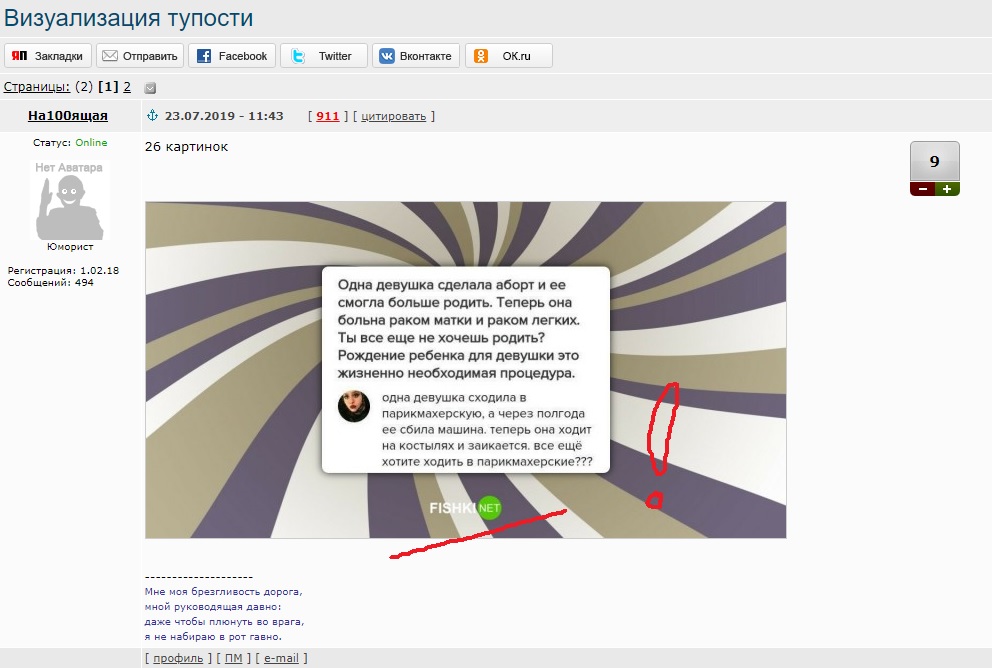This screenshot has width=994, height=668.
Task: Click the thread title Визуализация тупости
Action: (x=129, y=18)
